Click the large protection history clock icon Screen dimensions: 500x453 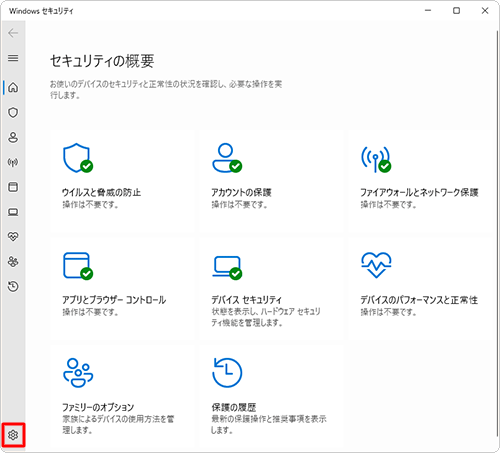pos(227,373)
